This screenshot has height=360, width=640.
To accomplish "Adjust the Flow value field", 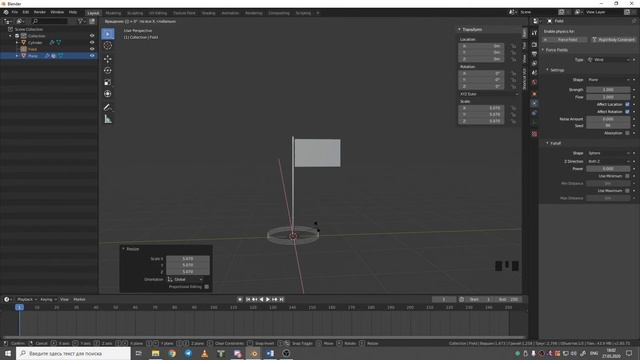I will (x=608, y=97).
